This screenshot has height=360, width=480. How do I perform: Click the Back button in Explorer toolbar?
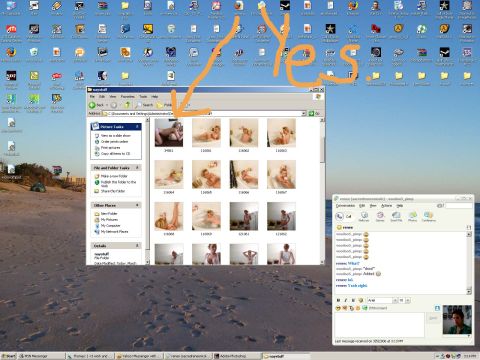(96, 105)
